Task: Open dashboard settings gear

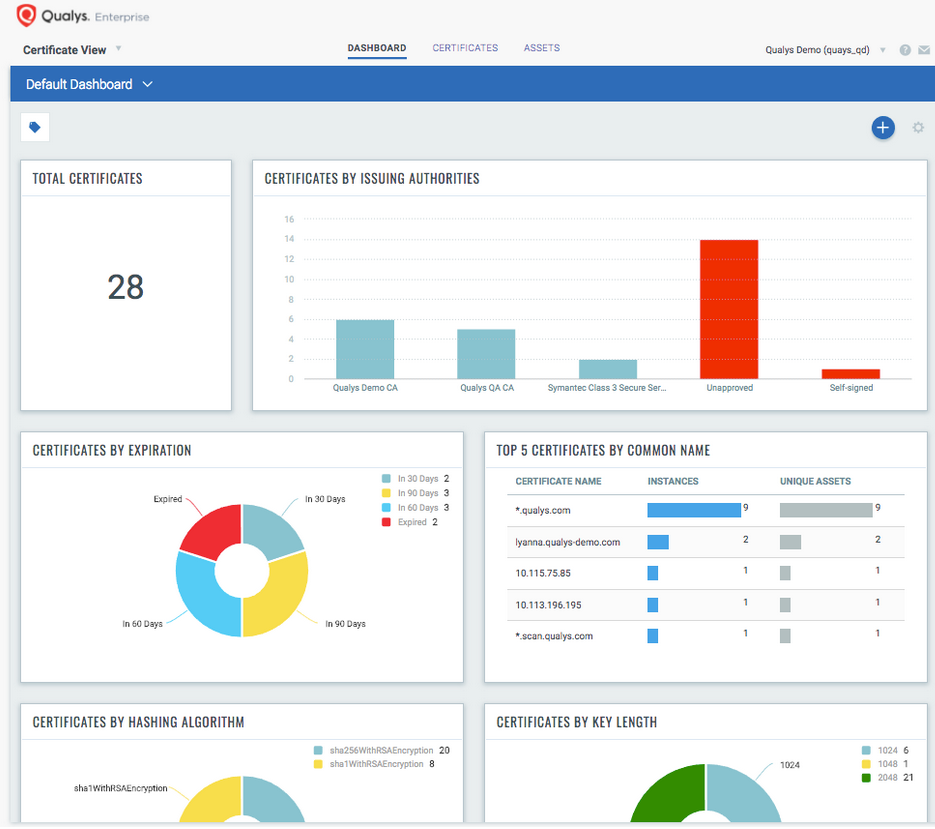Action: pos(918,127)
